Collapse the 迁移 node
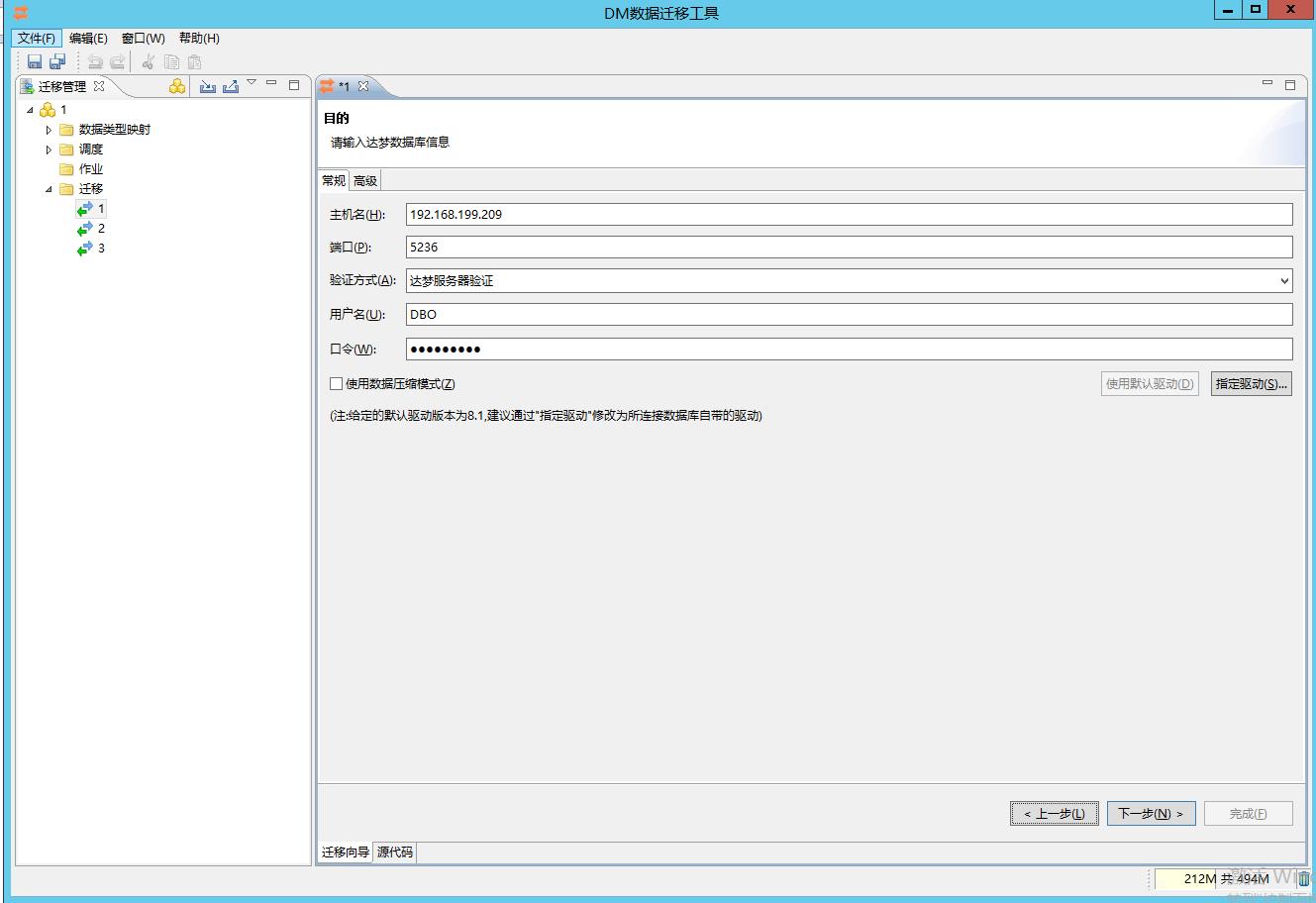1316x903 pixels. tap(49, 189)
